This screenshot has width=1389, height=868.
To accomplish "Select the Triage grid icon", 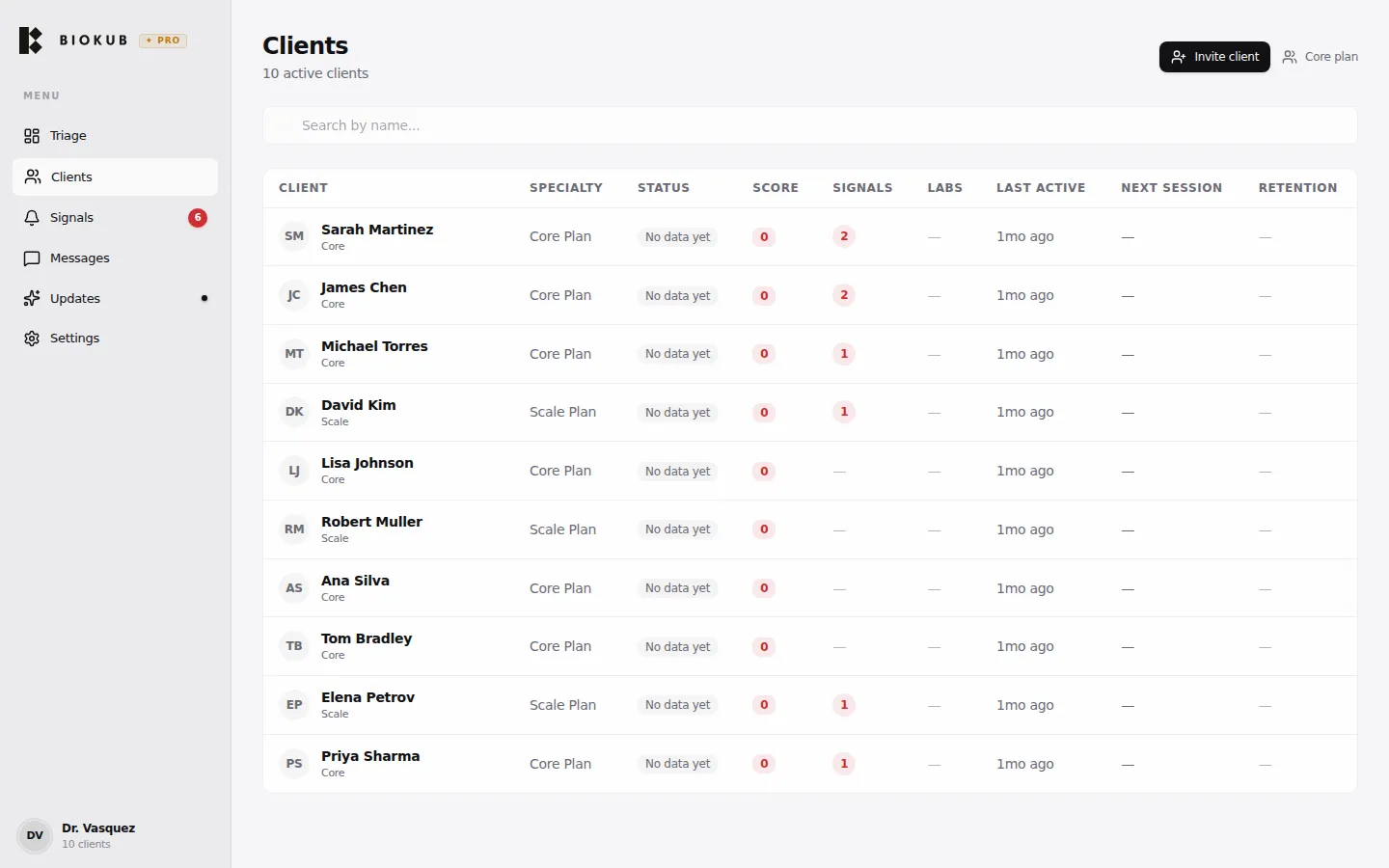I will click(32, 135).
